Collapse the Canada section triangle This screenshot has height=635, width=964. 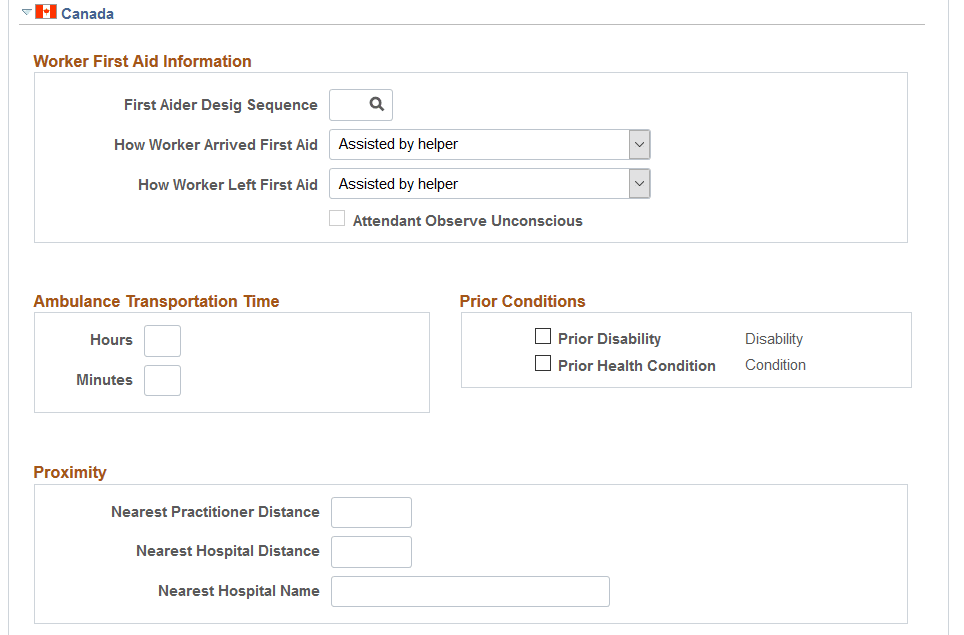coord(26,12)
